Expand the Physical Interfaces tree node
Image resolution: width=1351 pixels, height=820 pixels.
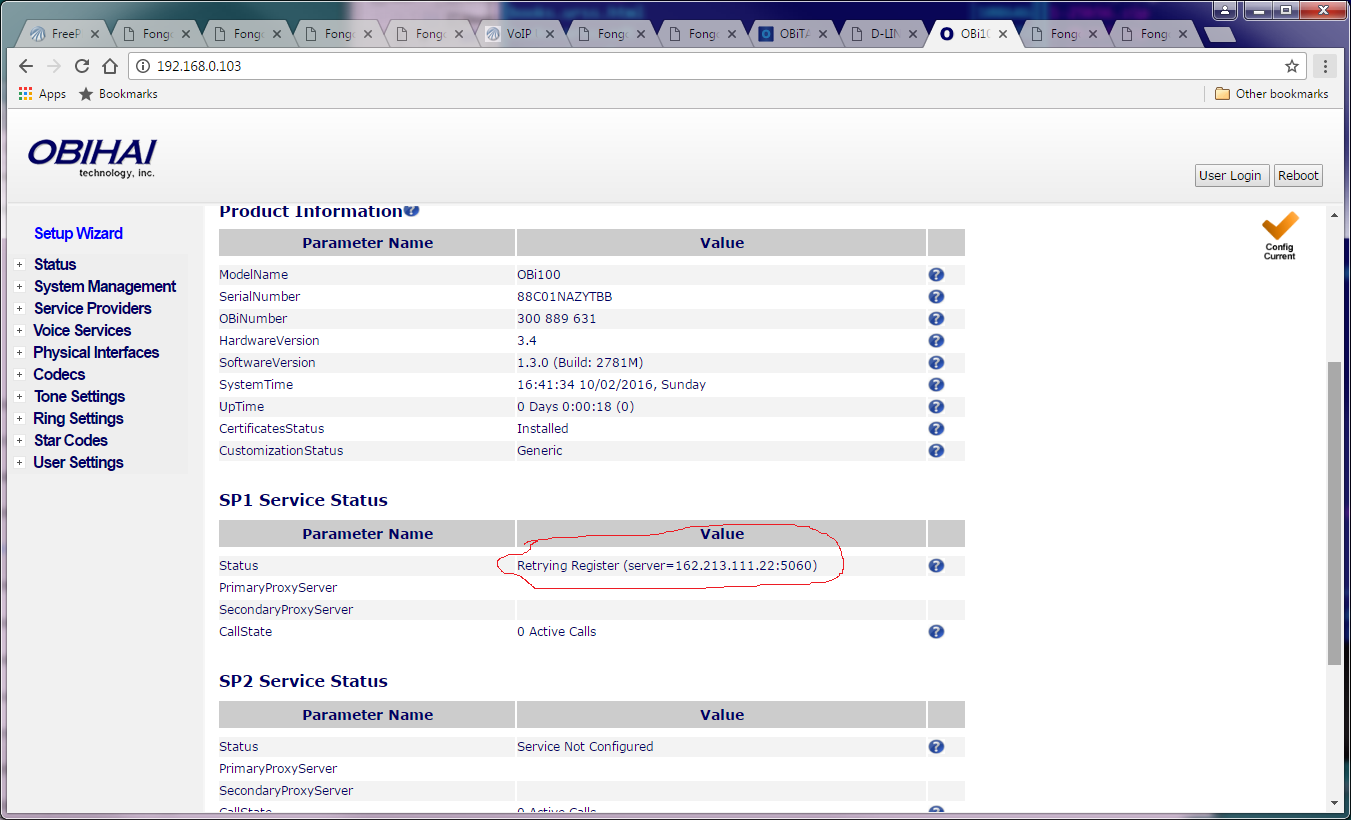tap(19, 353)
